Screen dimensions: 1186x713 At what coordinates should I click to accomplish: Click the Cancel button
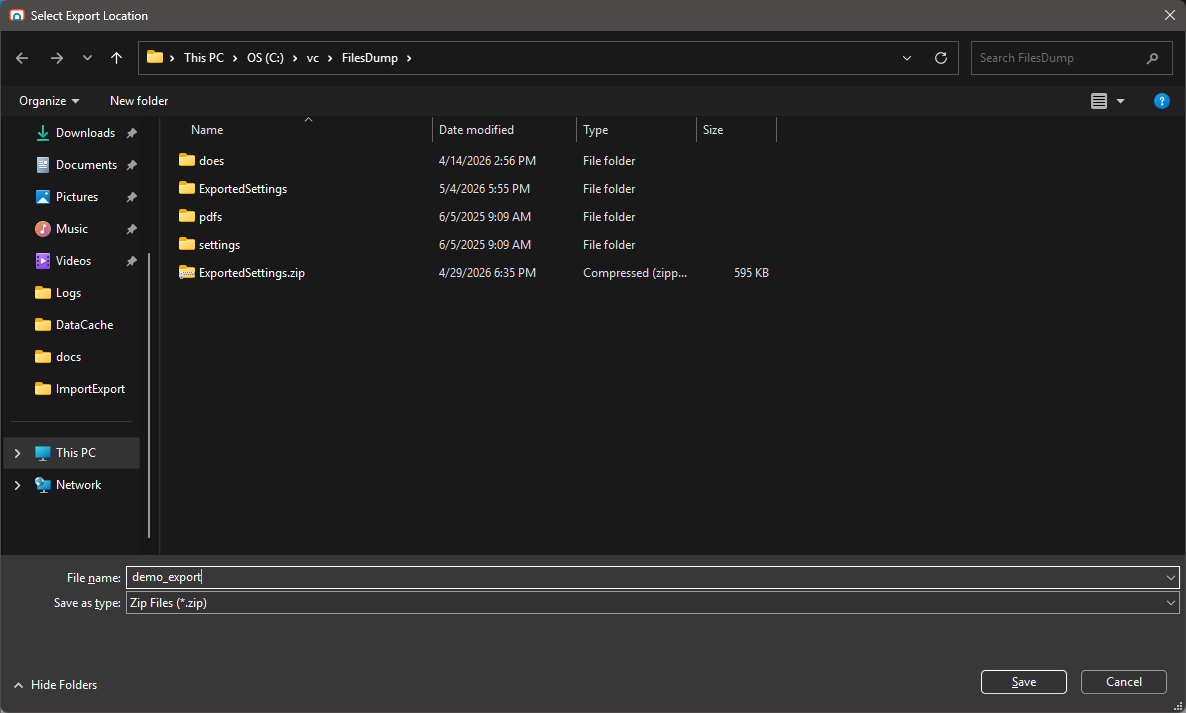(x=1123, y=682)
